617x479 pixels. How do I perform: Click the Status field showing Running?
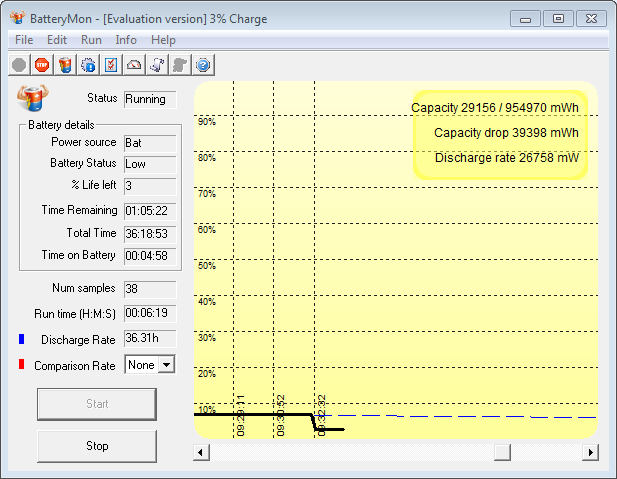[150, 99]
